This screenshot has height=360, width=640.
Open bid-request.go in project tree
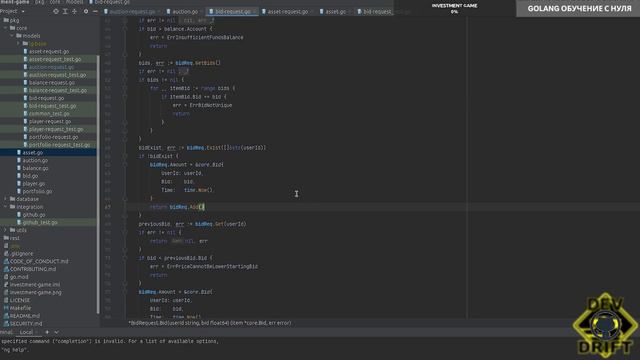(46, 98)
